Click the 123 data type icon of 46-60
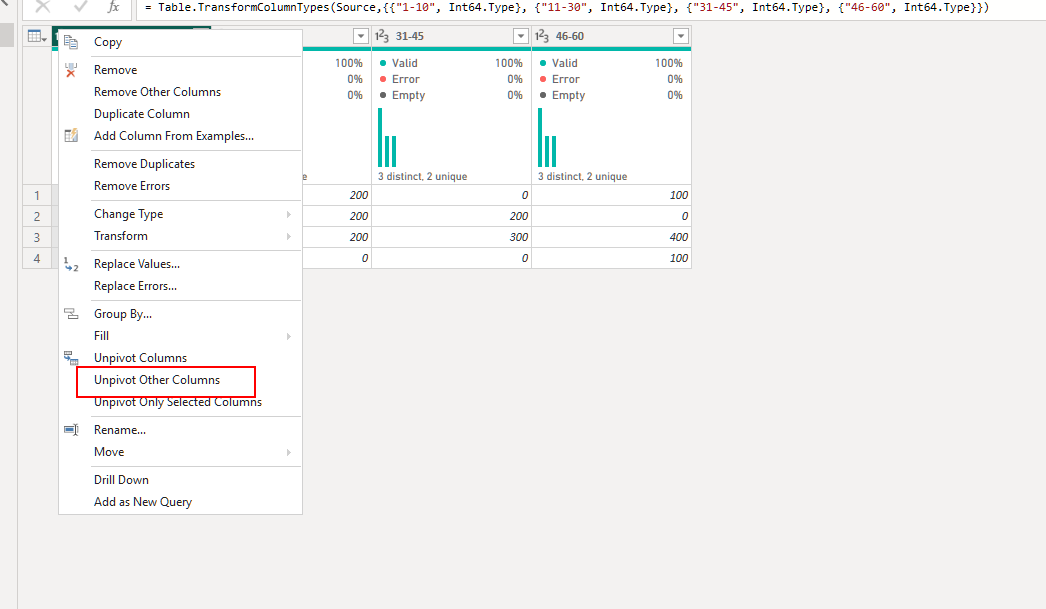This screenshot has width=1046, height=609. [542, 36]
